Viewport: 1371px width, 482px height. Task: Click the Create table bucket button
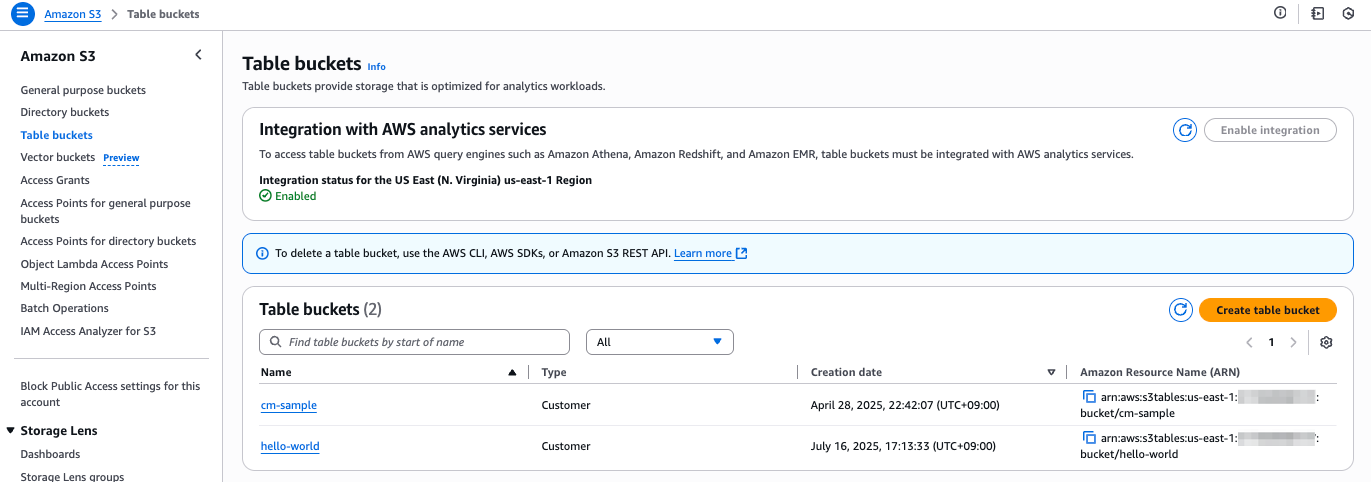tap(1268, 310)
